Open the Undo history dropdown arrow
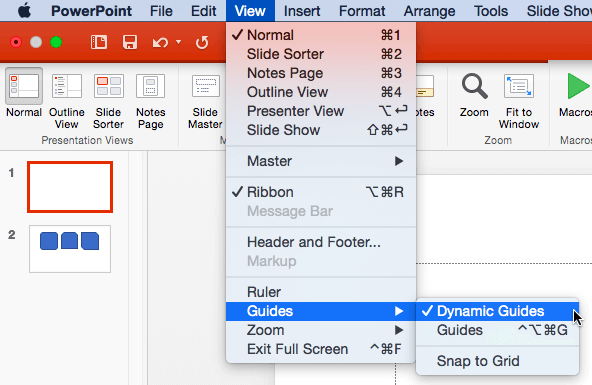Image resolution: width=592 pixels, height=385 pixels. [x=179, y=42]
